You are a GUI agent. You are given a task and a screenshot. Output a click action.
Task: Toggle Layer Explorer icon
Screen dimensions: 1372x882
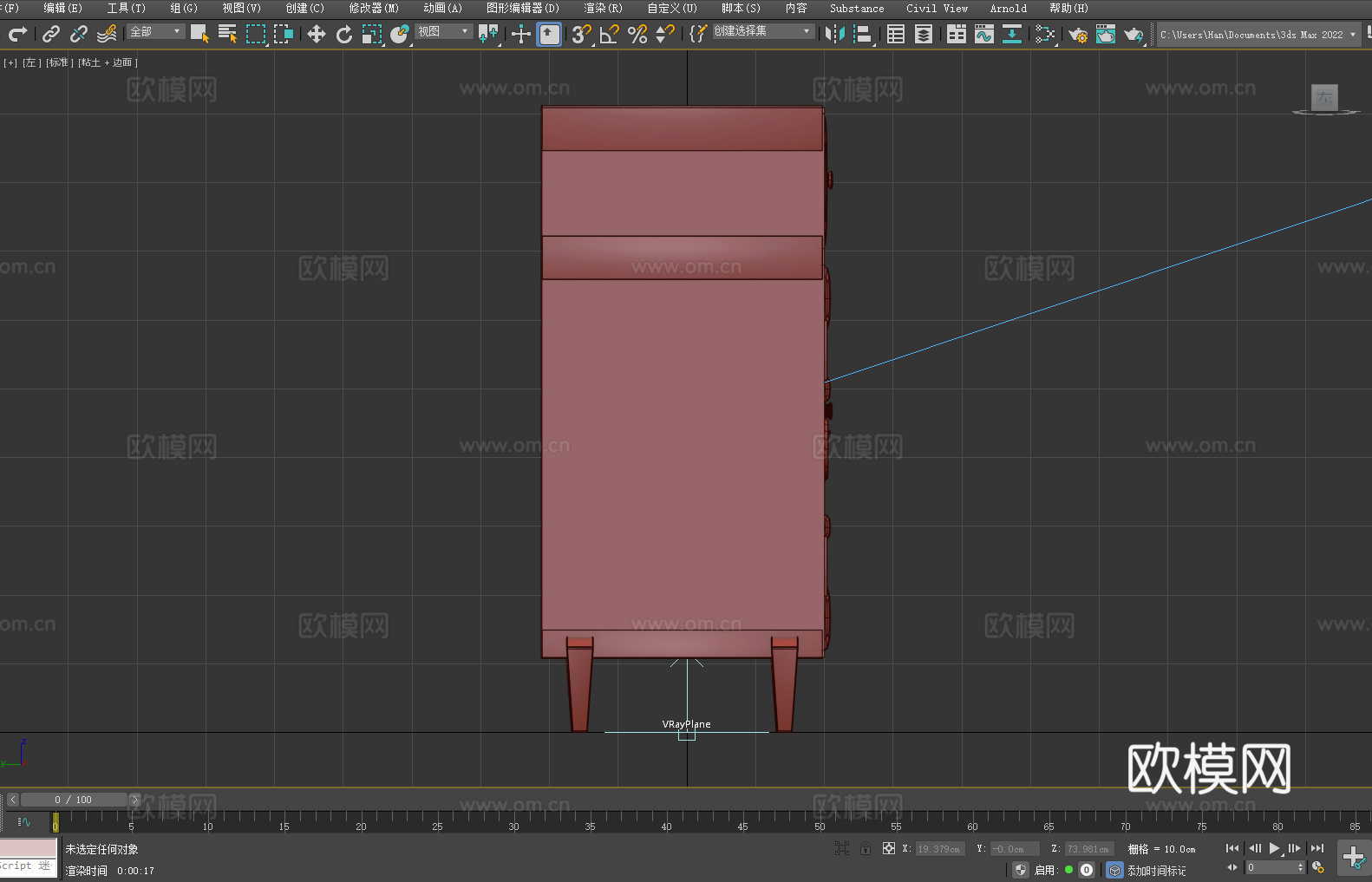(x=924, y=34)
